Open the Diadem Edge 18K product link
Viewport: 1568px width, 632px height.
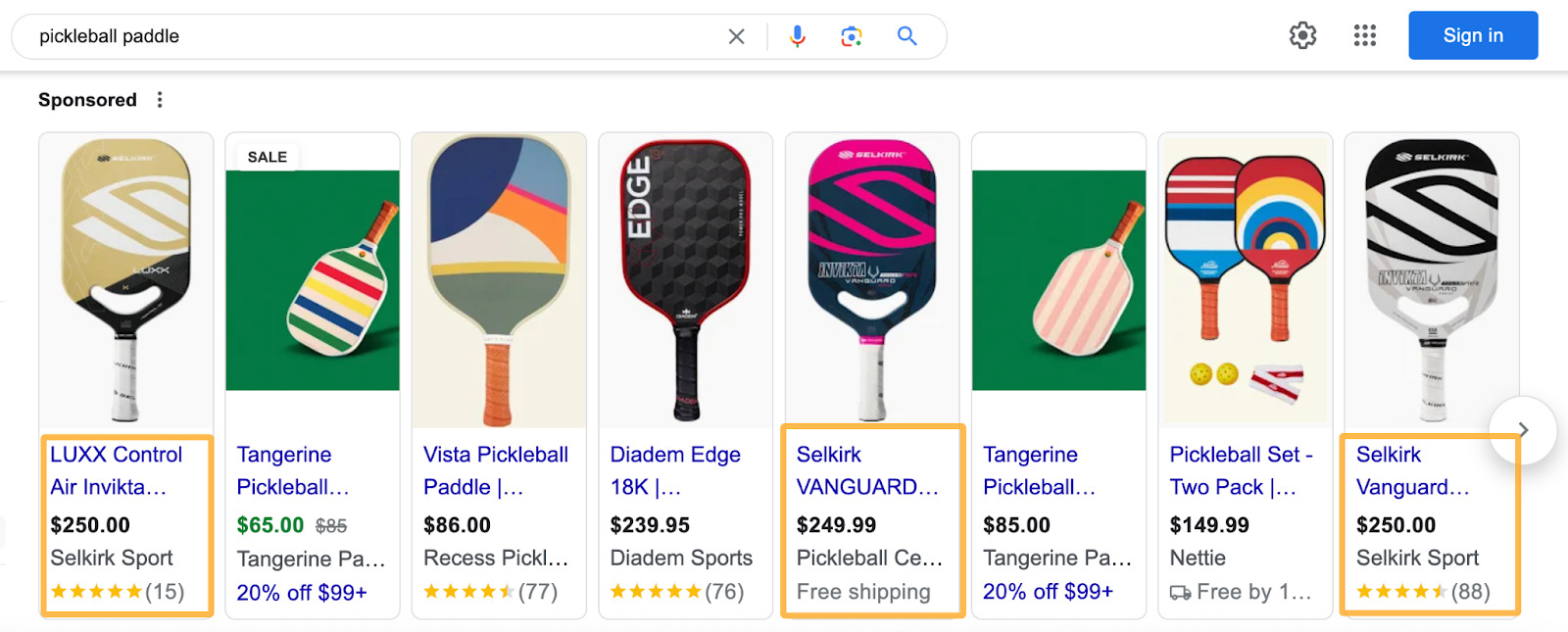(x=674, y=470)
